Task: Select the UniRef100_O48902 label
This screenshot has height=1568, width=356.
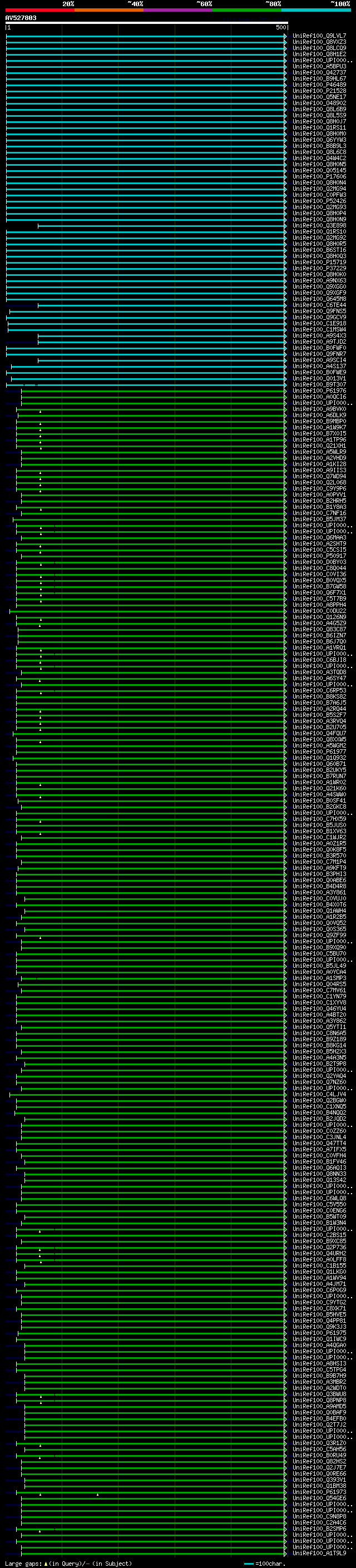Action: point(319,103)
